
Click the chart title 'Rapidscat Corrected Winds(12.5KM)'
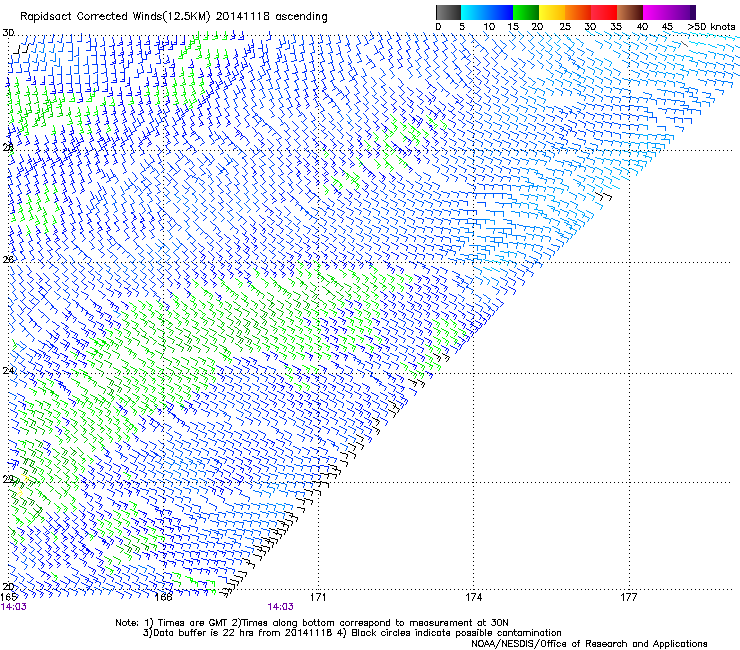[x=115, y=17]
